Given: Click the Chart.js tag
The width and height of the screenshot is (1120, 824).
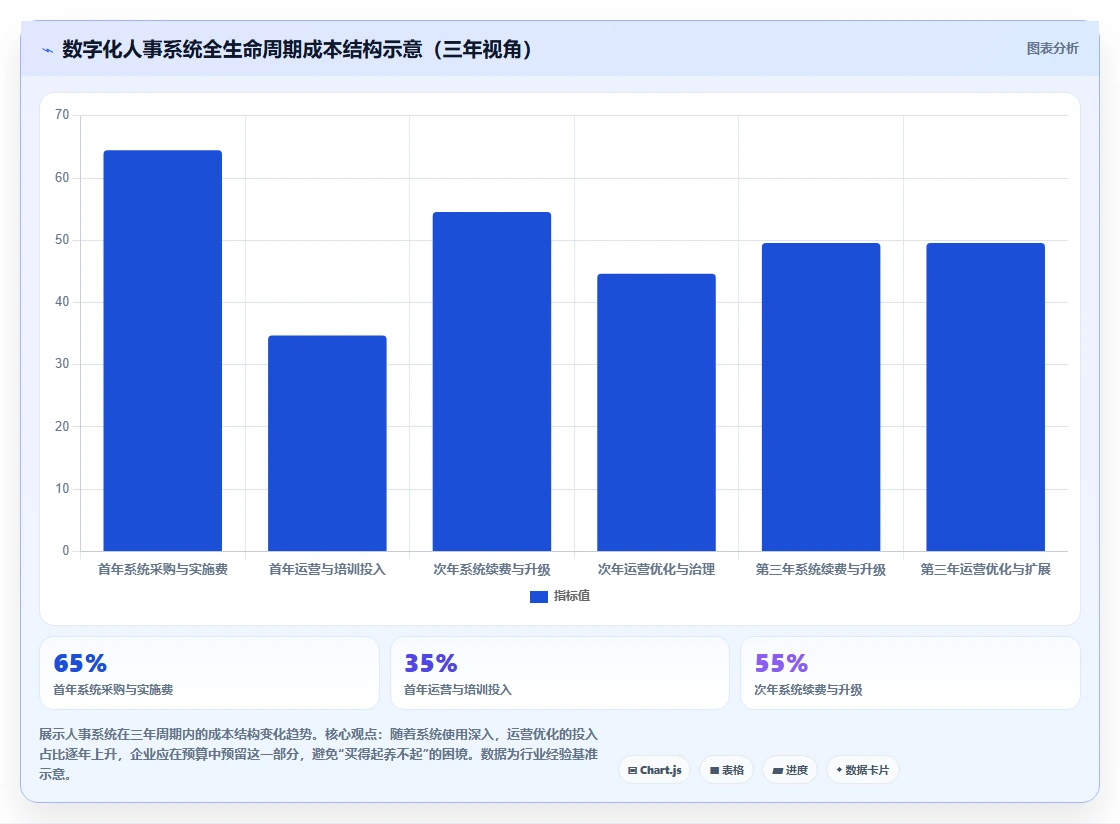Looking at the screenshot, I should click(x=654, y=770).
